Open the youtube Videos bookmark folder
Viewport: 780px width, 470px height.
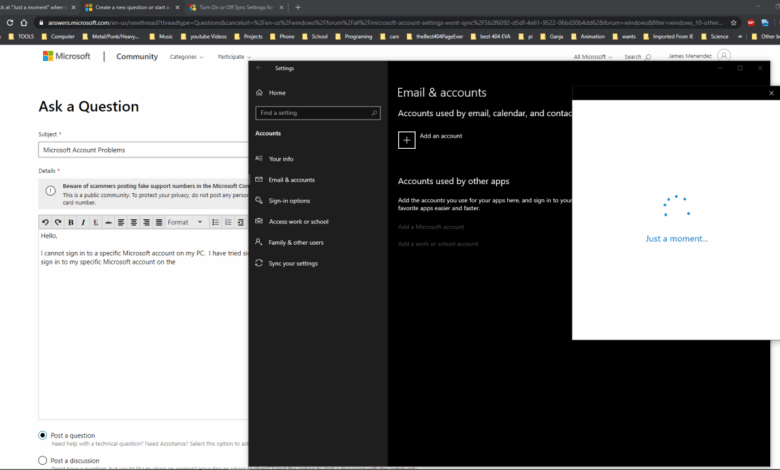point(203,36)
